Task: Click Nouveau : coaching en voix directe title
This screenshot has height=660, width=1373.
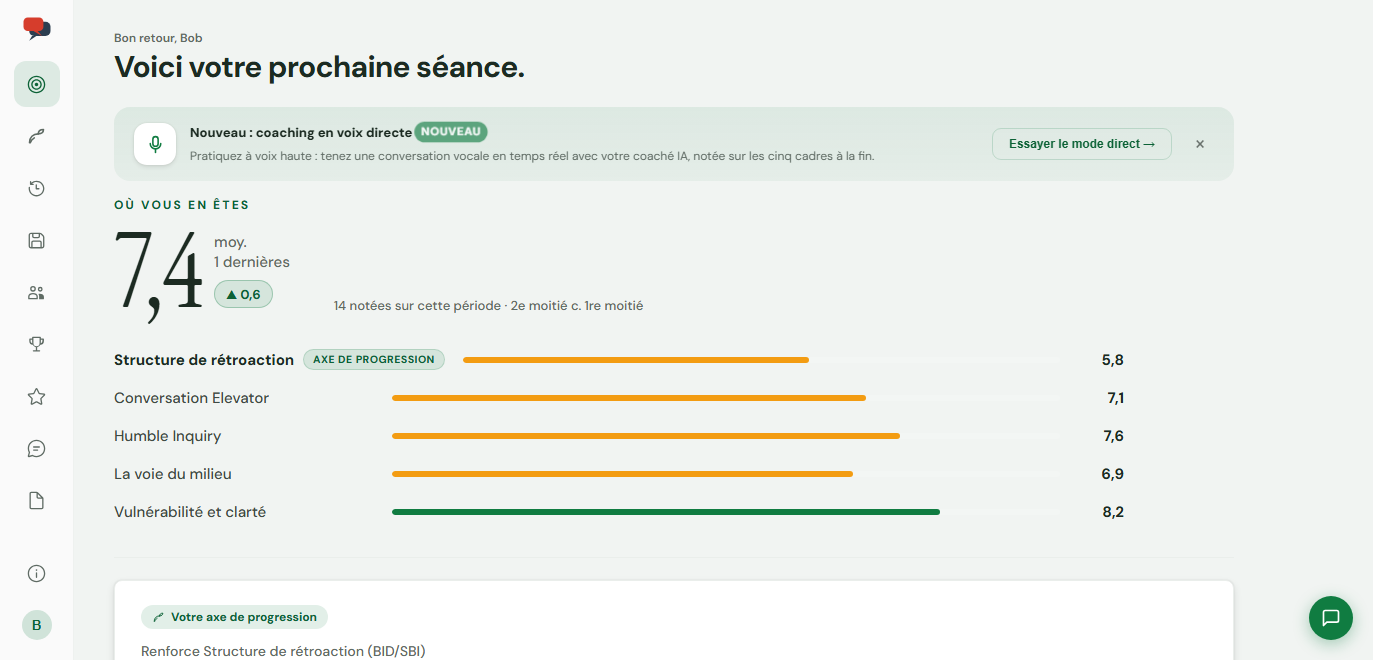Action: 301,132
